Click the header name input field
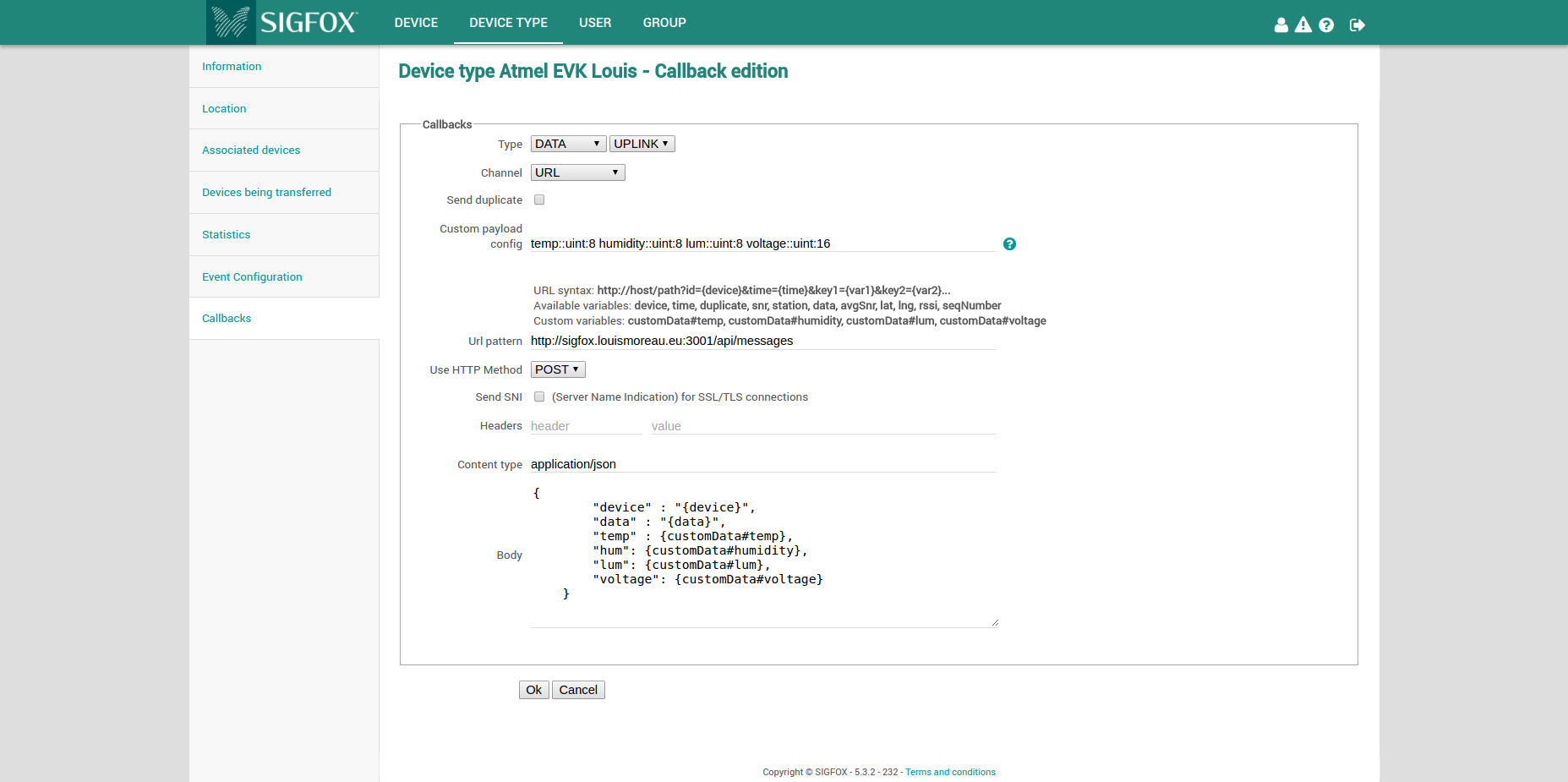 pyautogui.click(x=586, y=426)
